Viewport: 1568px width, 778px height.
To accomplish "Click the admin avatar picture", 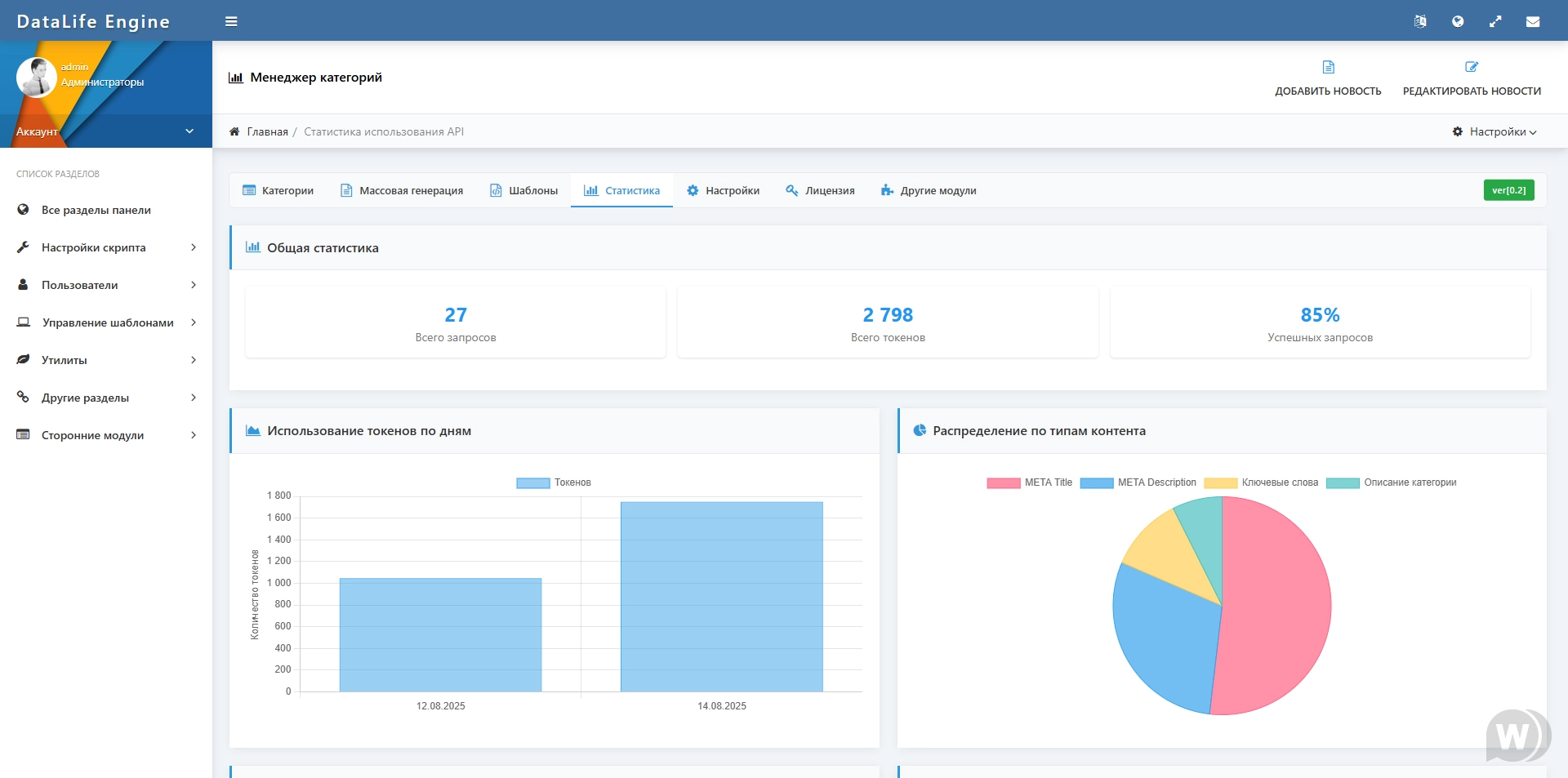I will pos(36,78).
